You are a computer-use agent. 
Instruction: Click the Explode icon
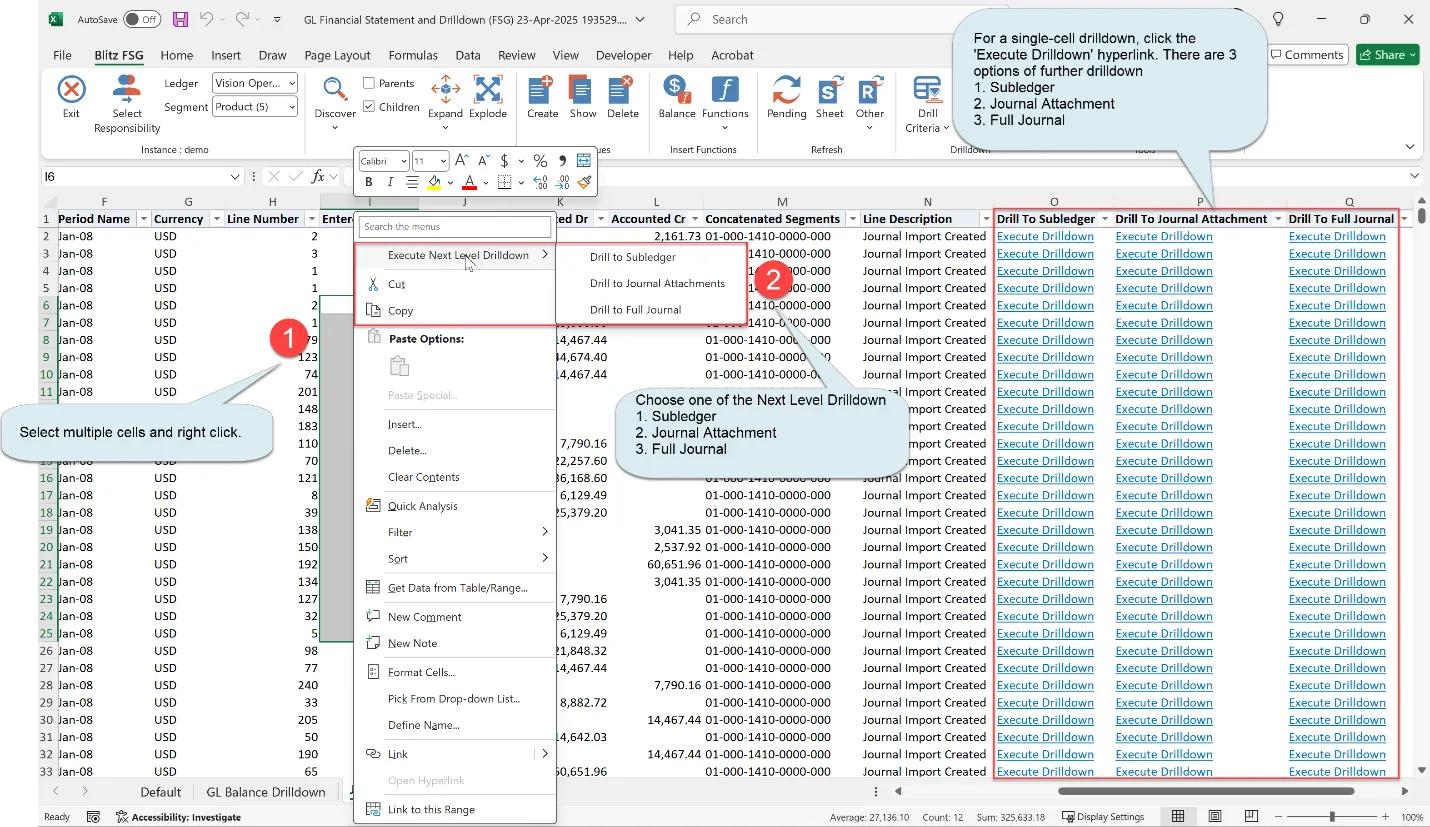[487, 89]
